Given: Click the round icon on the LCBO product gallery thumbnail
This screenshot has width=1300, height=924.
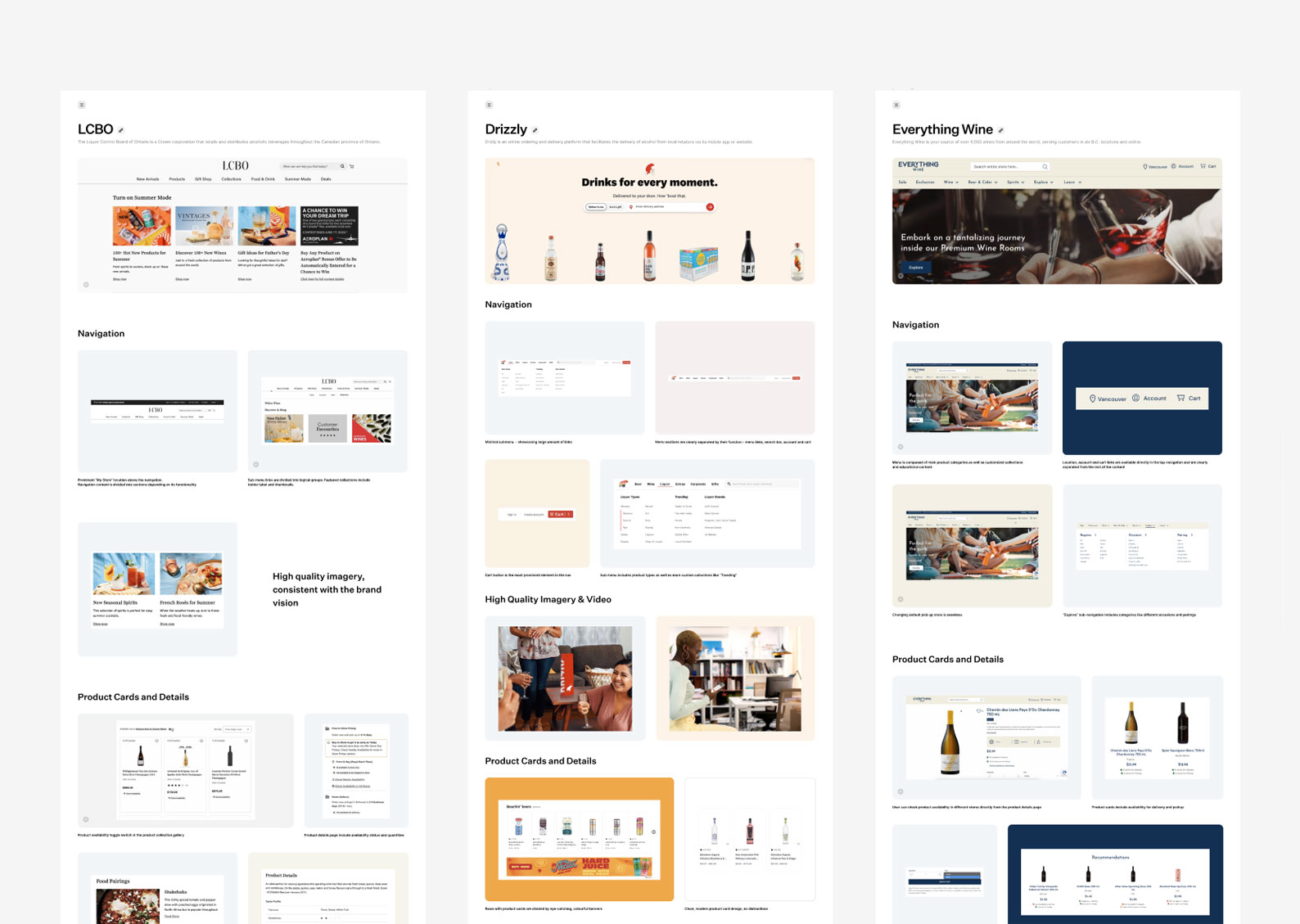Looking at the screenshot, I should 86,819.
